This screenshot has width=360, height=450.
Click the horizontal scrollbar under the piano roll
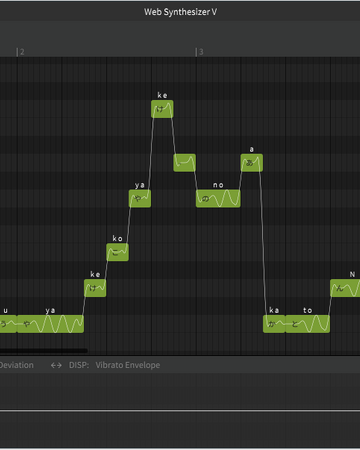coord(44,350)
